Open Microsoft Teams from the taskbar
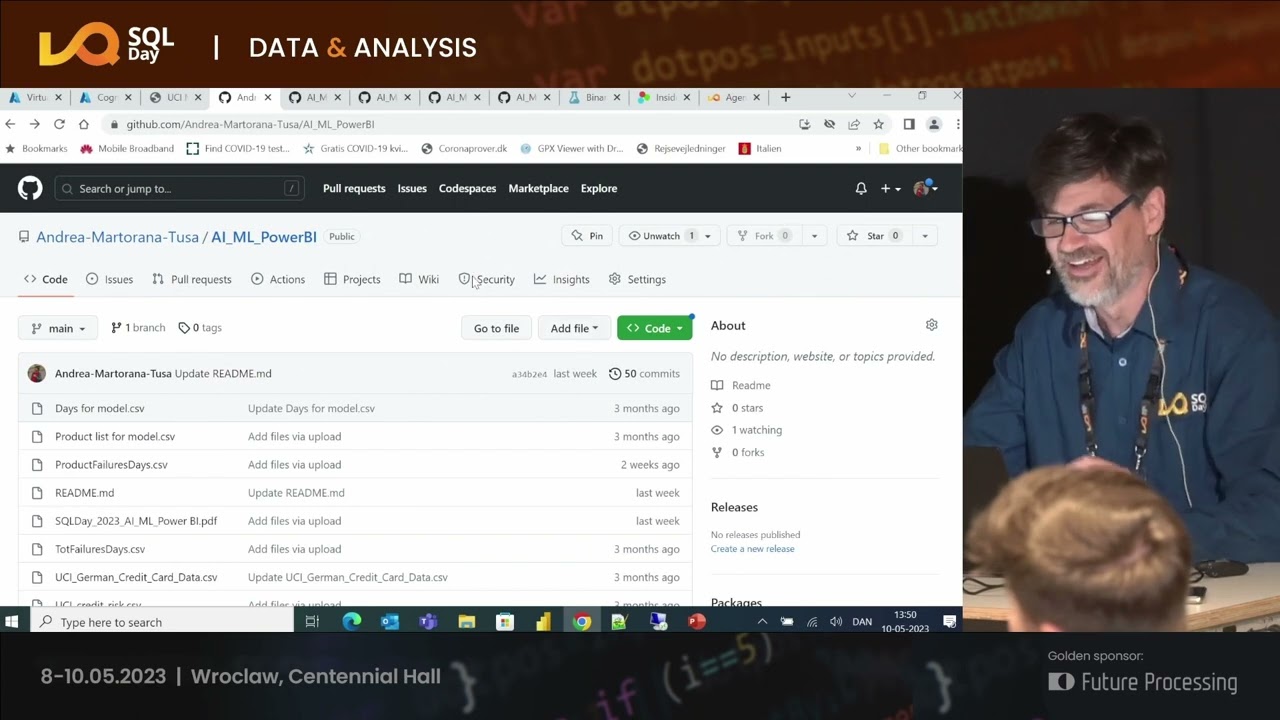1280x720 pixels. point(428,622)
